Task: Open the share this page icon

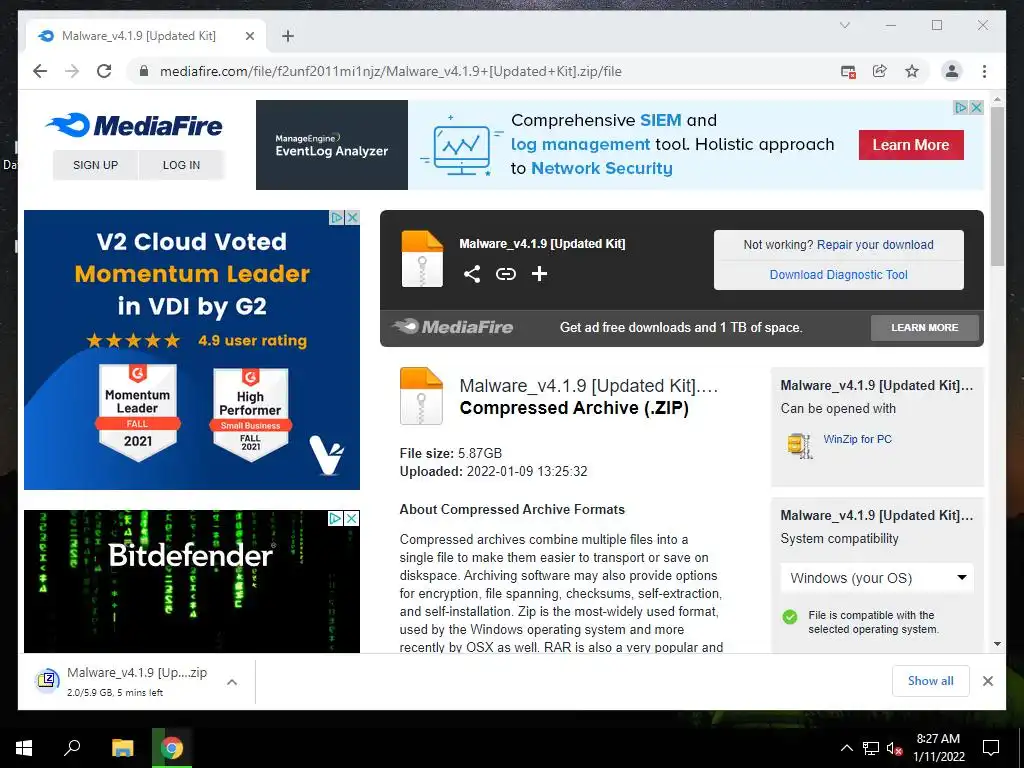Action: (880, 71)
